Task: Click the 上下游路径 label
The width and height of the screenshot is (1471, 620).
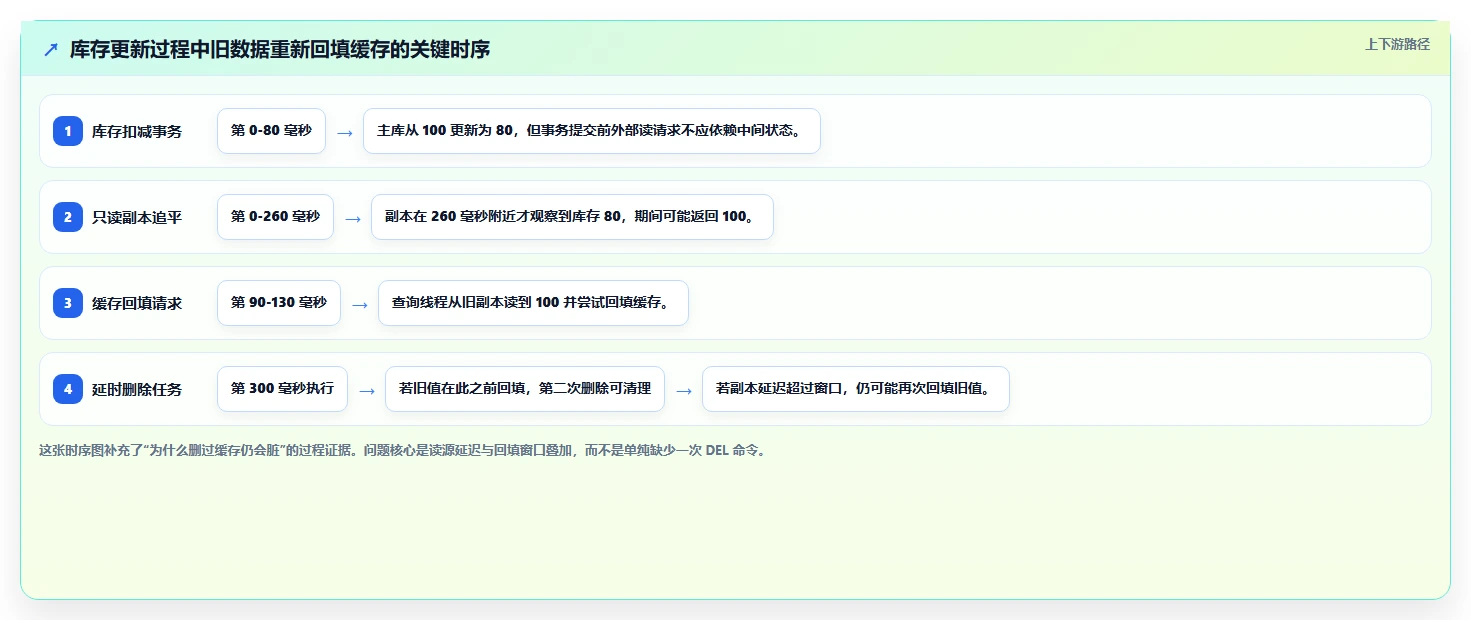Action: point(1397,44)
